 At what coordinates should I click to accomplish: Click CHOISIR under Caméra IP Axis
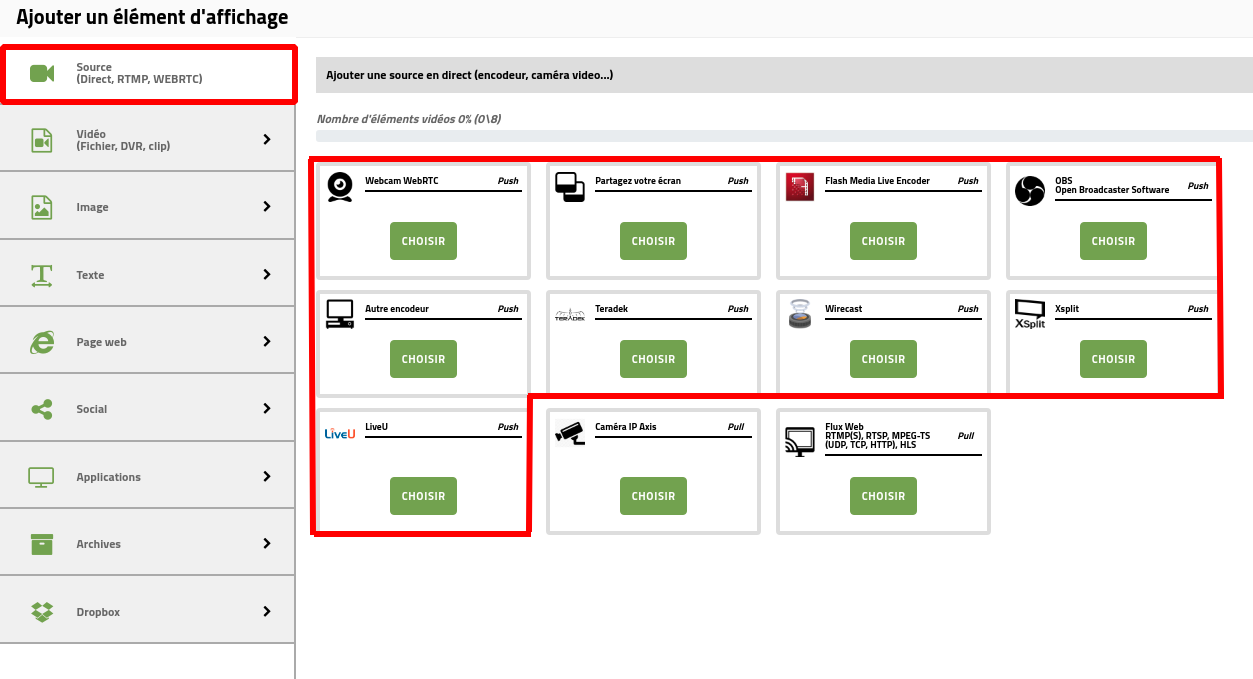pyautogui.click(x=653, y=496)
